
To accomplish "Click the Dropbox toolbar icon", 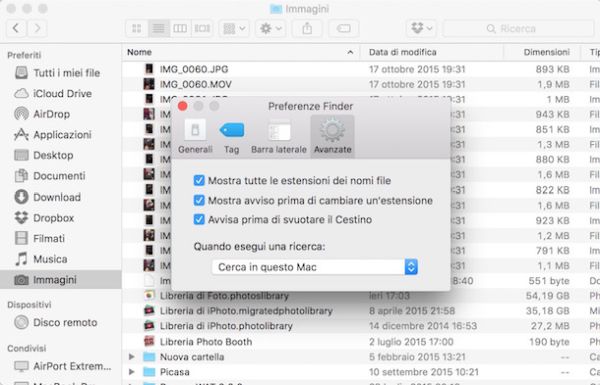I will click(421, 28).
